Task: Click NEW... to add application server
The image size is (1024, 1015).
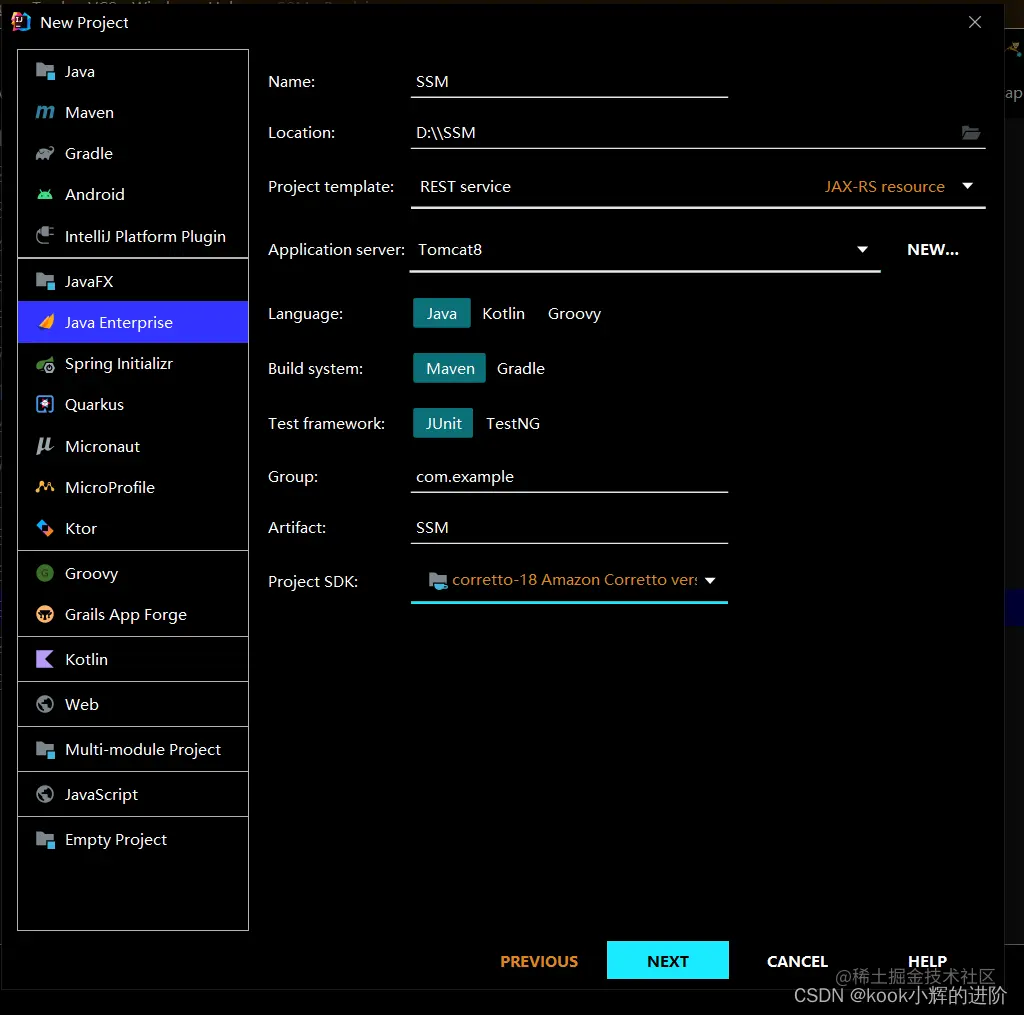Action: coord(933,250)
